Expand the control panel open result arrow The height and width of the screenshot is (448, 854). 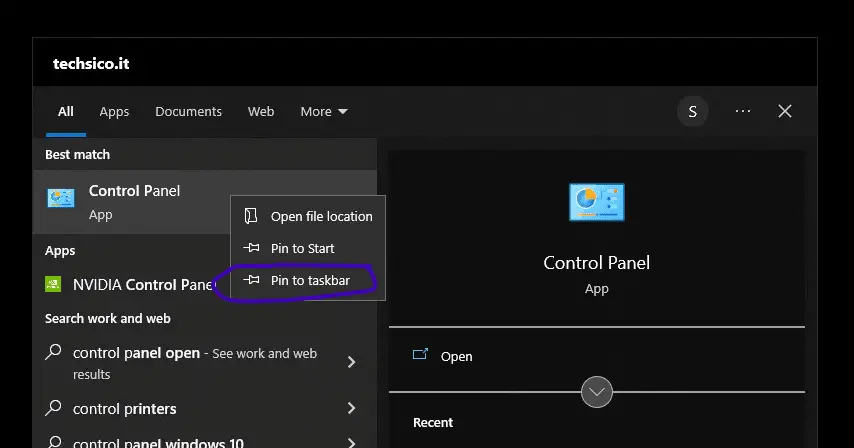point(351,362)
